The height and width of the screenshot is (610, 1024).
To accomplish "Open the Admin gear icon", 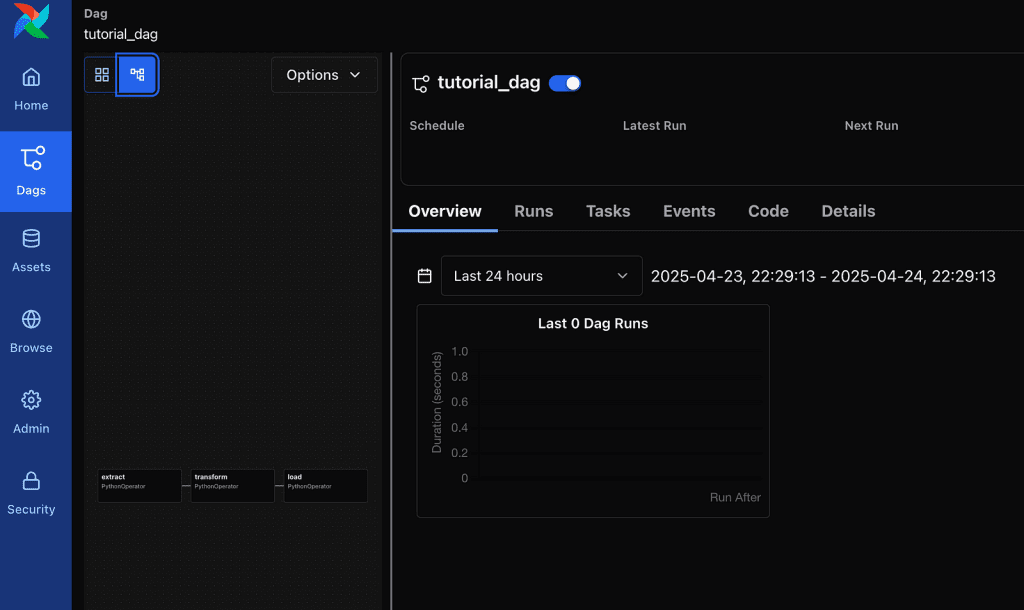I will (31, 401).
